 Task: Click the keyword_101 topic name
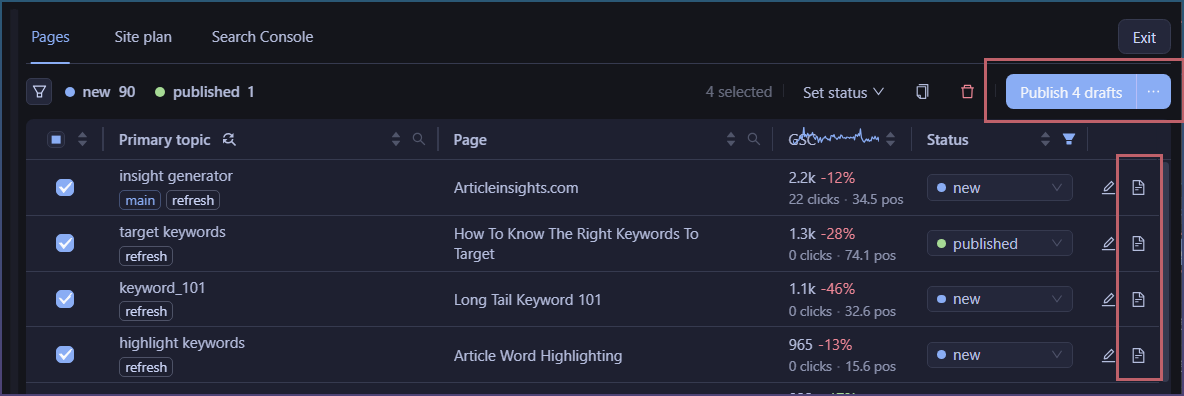[162, 287]
